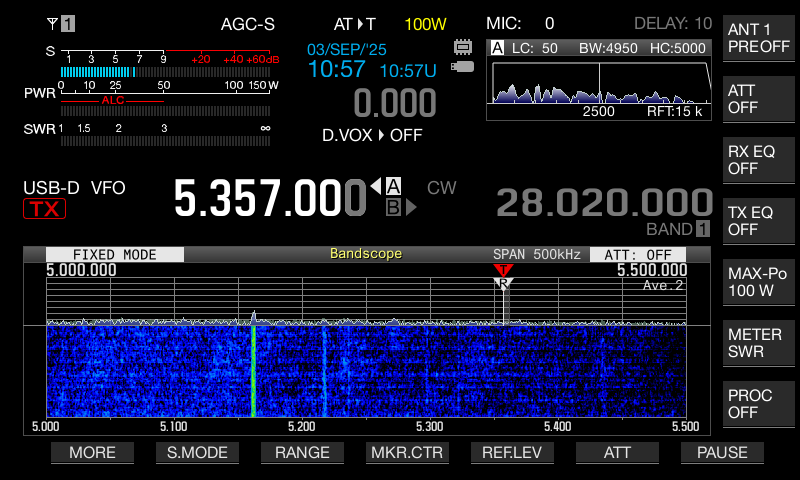Click the MKR.CTR key
The image size is (800, 480).
point(407,452)
